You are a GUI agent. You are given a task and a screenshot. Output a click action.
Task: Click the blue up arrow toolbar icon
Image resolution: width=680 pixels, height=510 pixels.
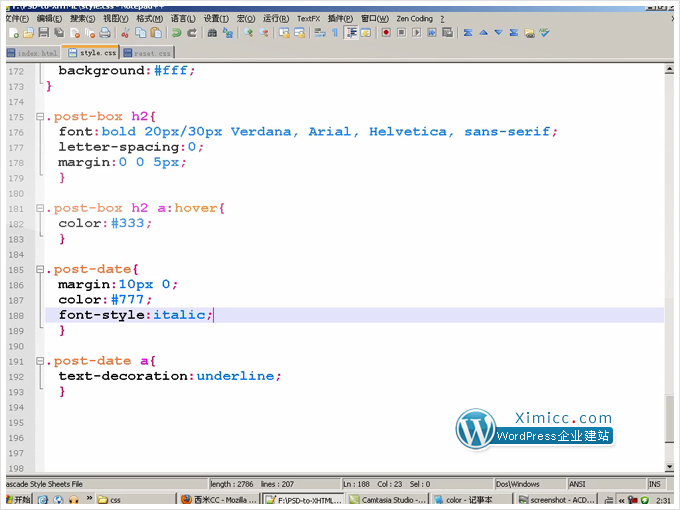[484, 33]
